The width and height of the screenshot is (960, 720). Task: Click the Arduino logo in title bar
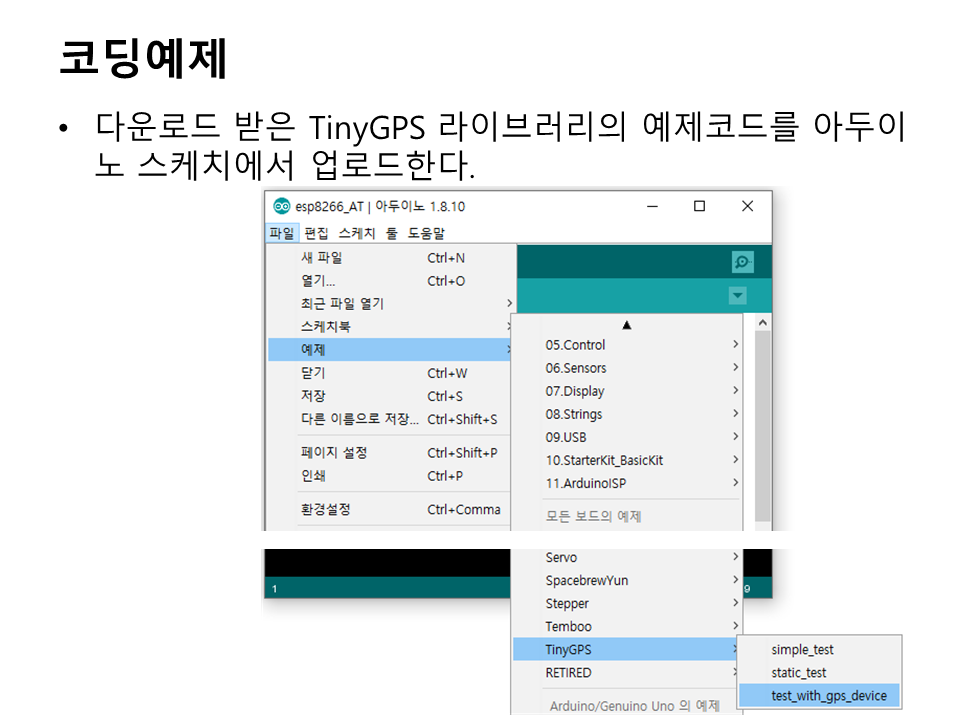point(282,206)
